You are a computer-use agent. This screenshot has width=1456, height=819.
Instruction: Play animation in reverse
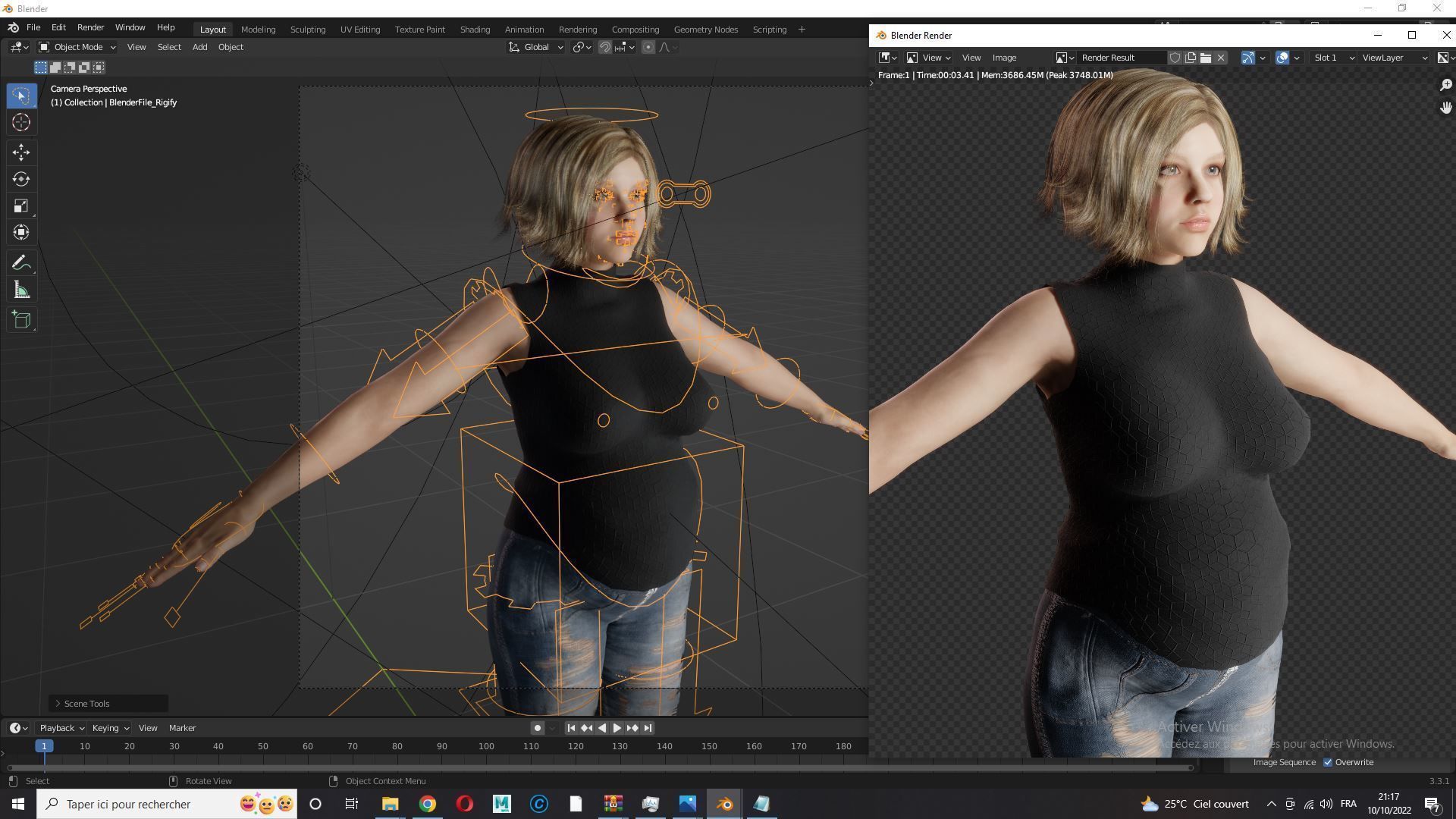click(602, 728)
